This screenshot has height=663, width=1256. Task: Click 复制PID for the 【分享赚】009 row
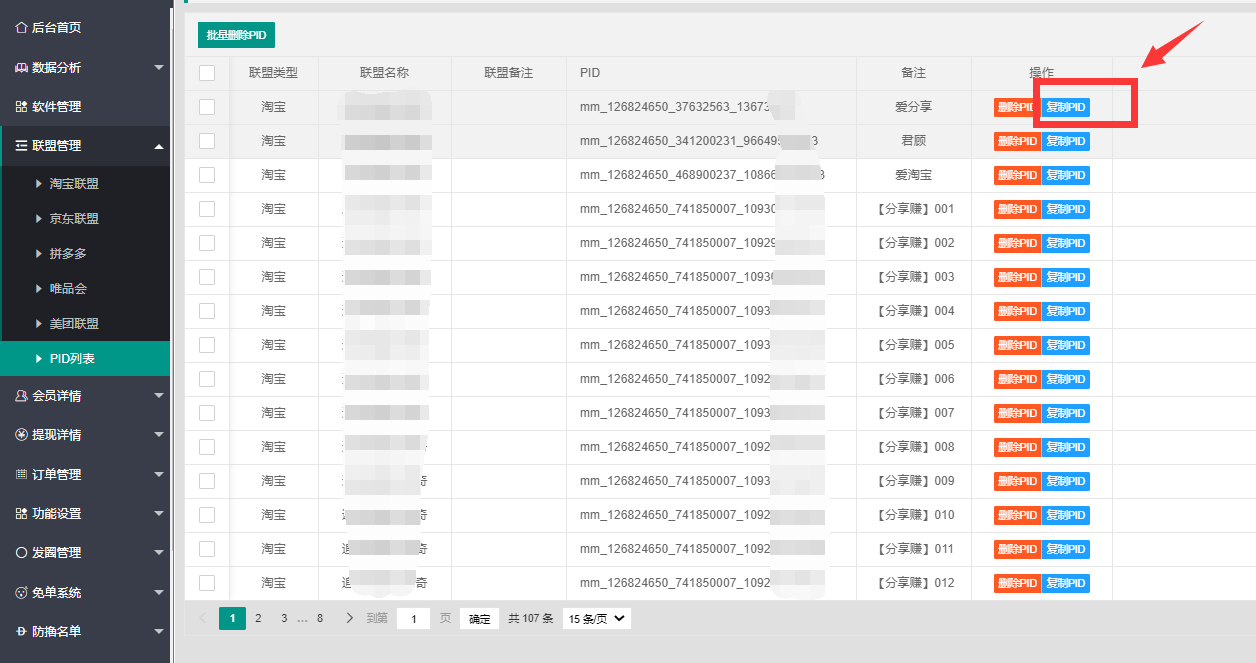click(x=1066, y=481)
